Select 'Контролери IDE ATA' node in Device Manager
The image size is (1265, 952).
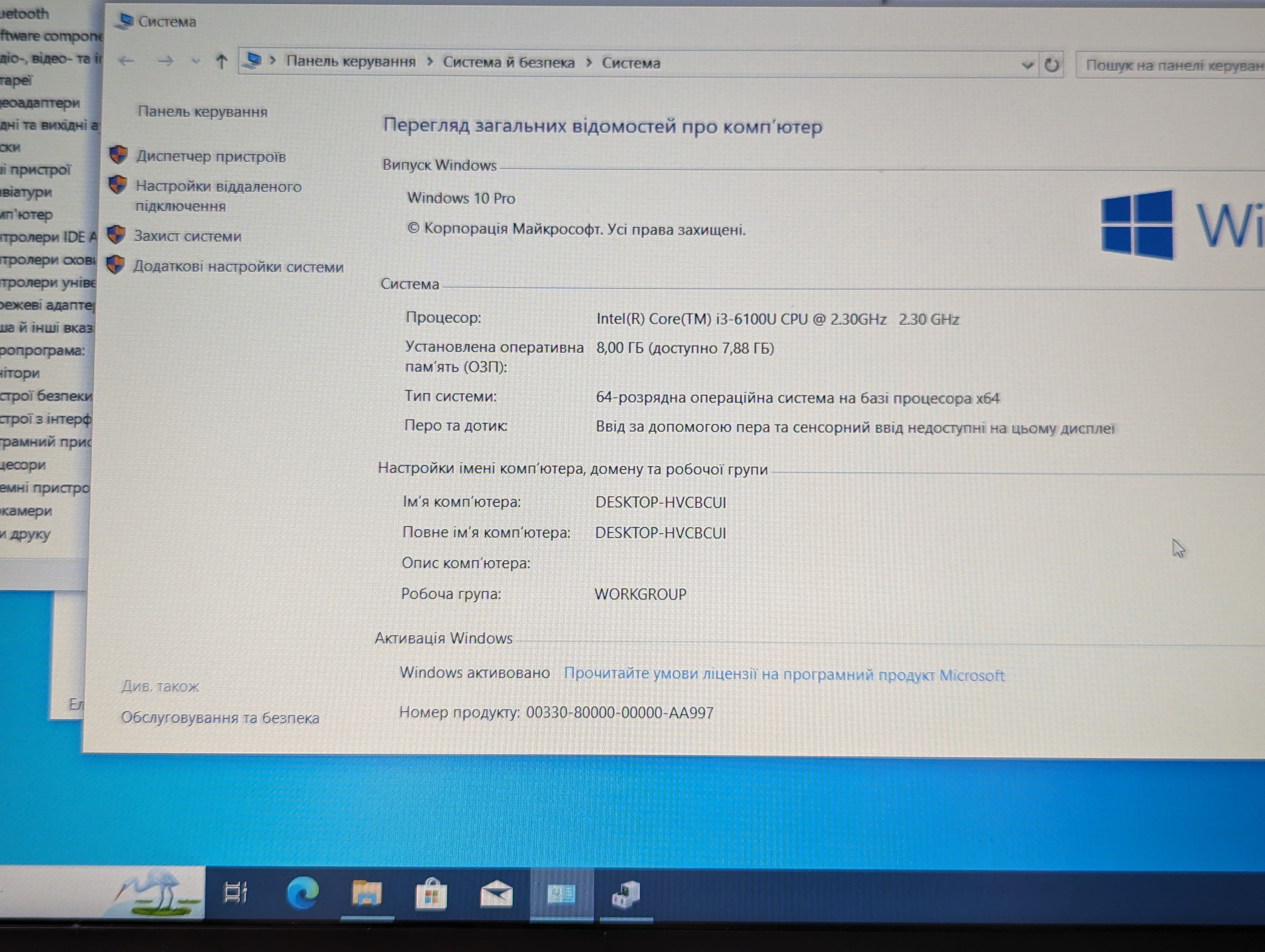coord(49,236)
